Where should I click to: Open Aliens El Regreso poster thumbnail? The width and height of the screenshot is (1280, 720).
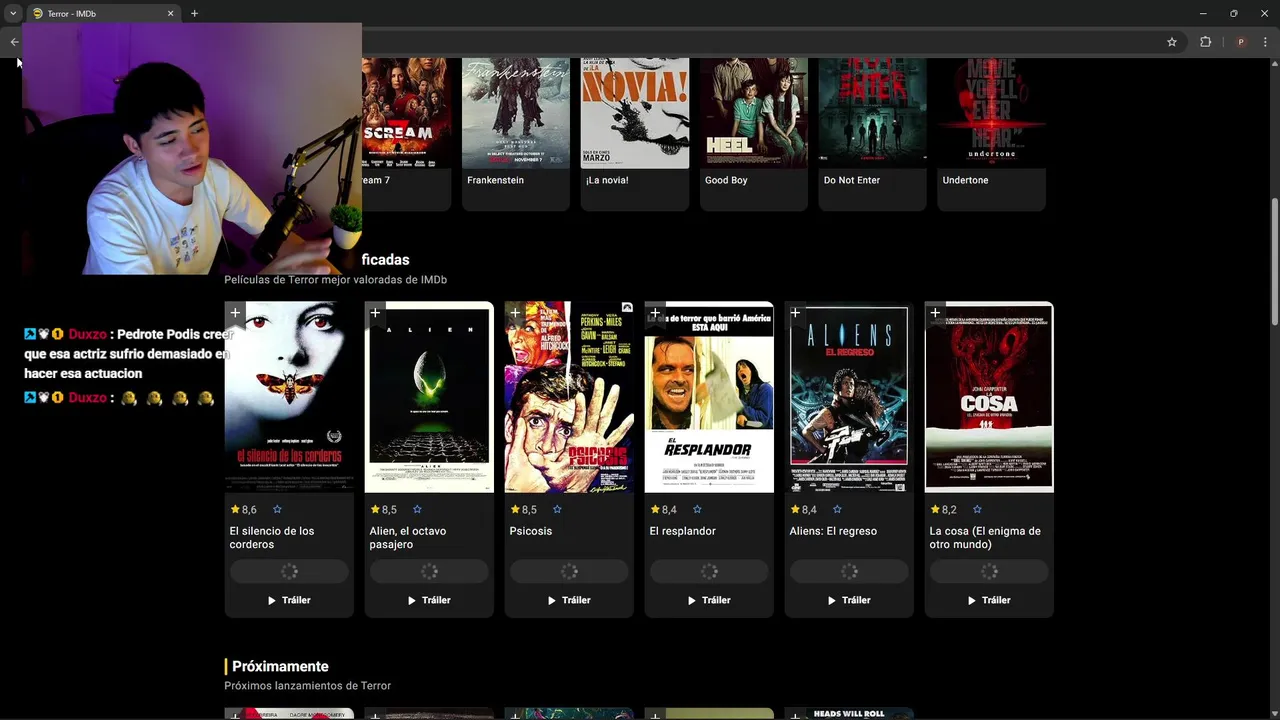pyautogui.click(x=849, y=397)
